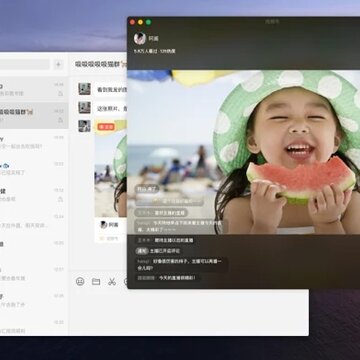Screen dimensions: 360x360
Task: Open the file folder icon in chat toolbar
Action: point(96,281)
